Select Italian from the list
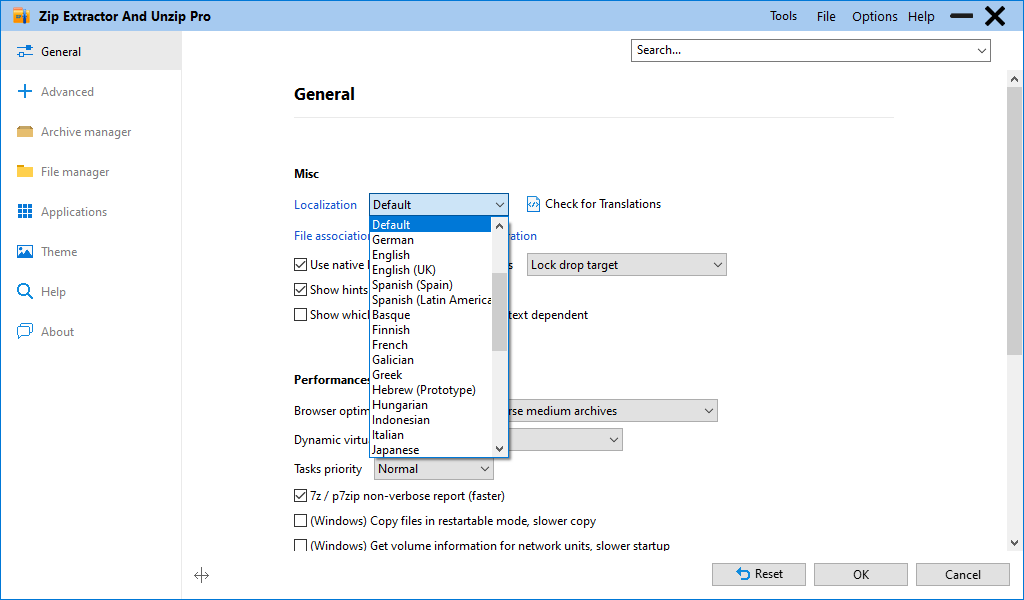This screenshot has width=1024, height=600. pyautogui.click(x=430, y=435)
